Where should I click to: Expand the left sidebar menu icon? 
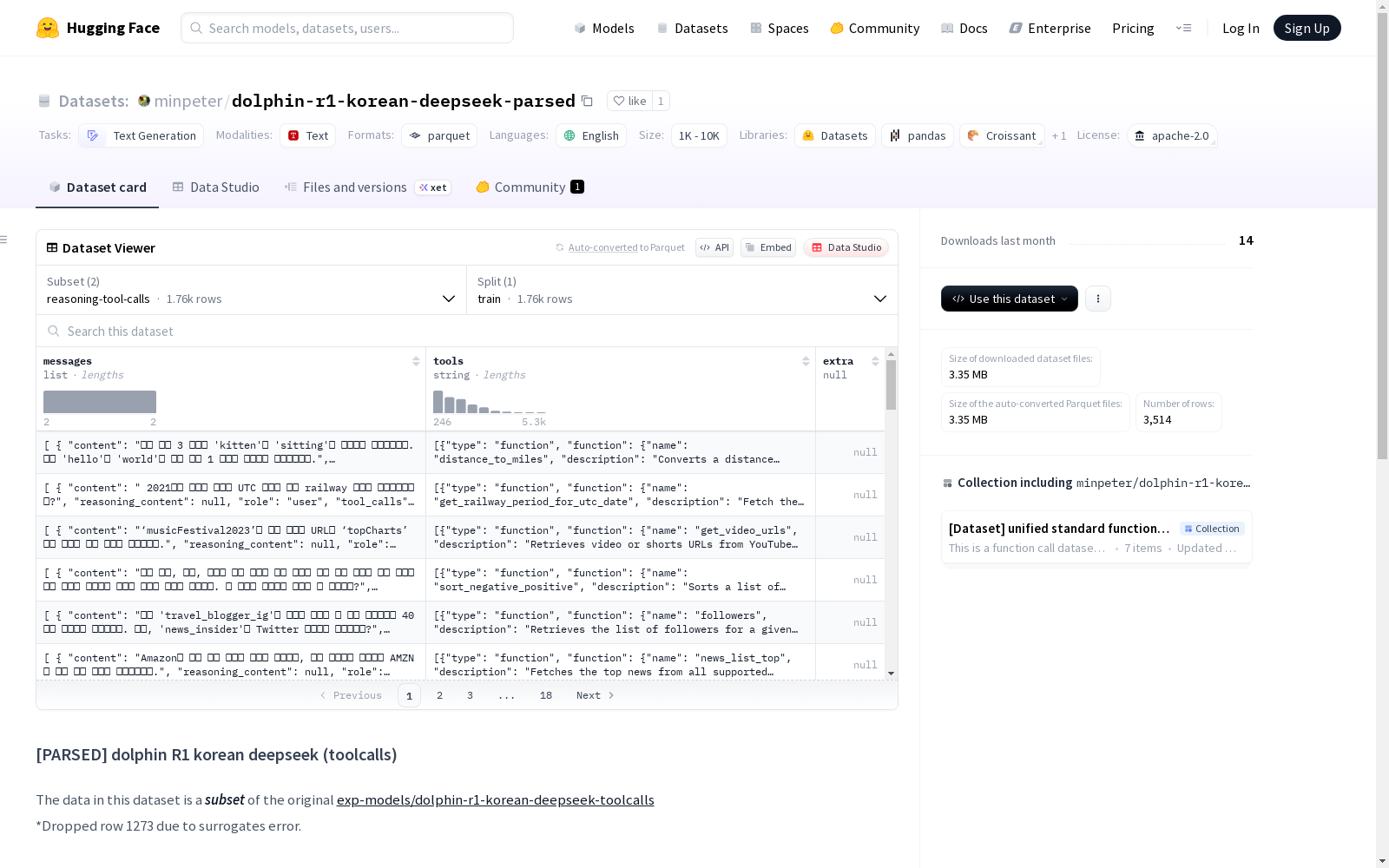click(x=4, y=240)
